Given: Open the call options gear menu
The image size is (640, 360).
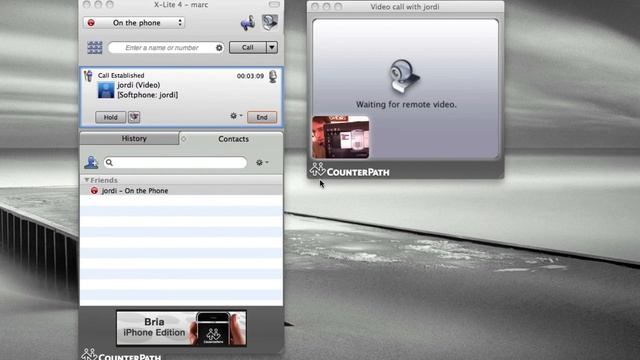Looking at the screenshot, I should pyautogui.click(x=236, y=116).
